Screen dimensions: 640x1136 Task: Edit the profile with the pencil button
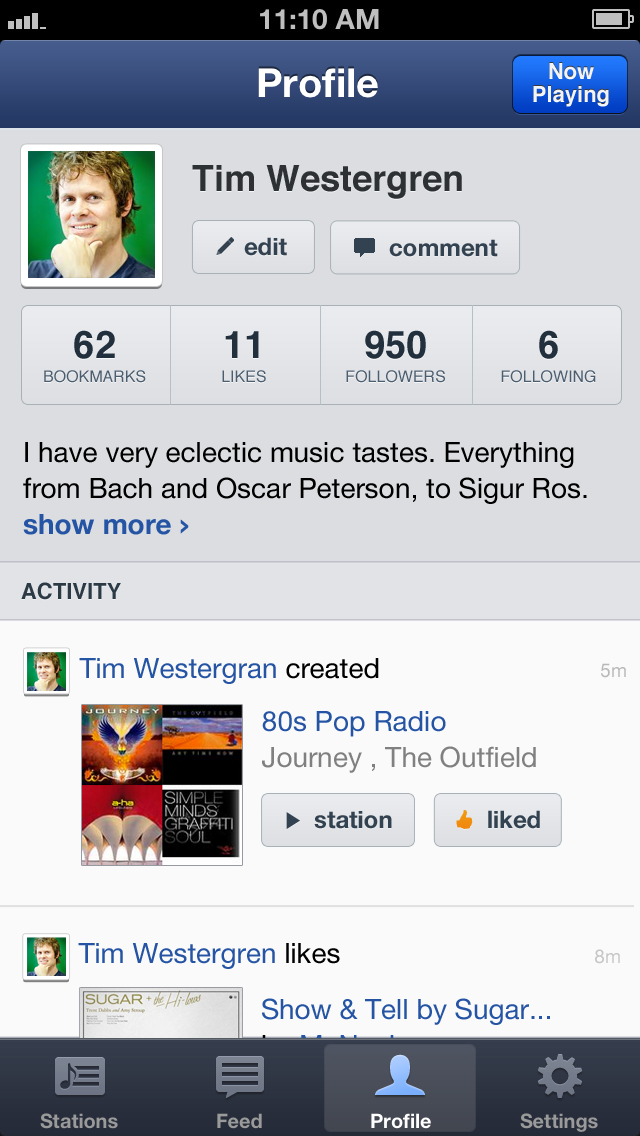click(253, 247)
